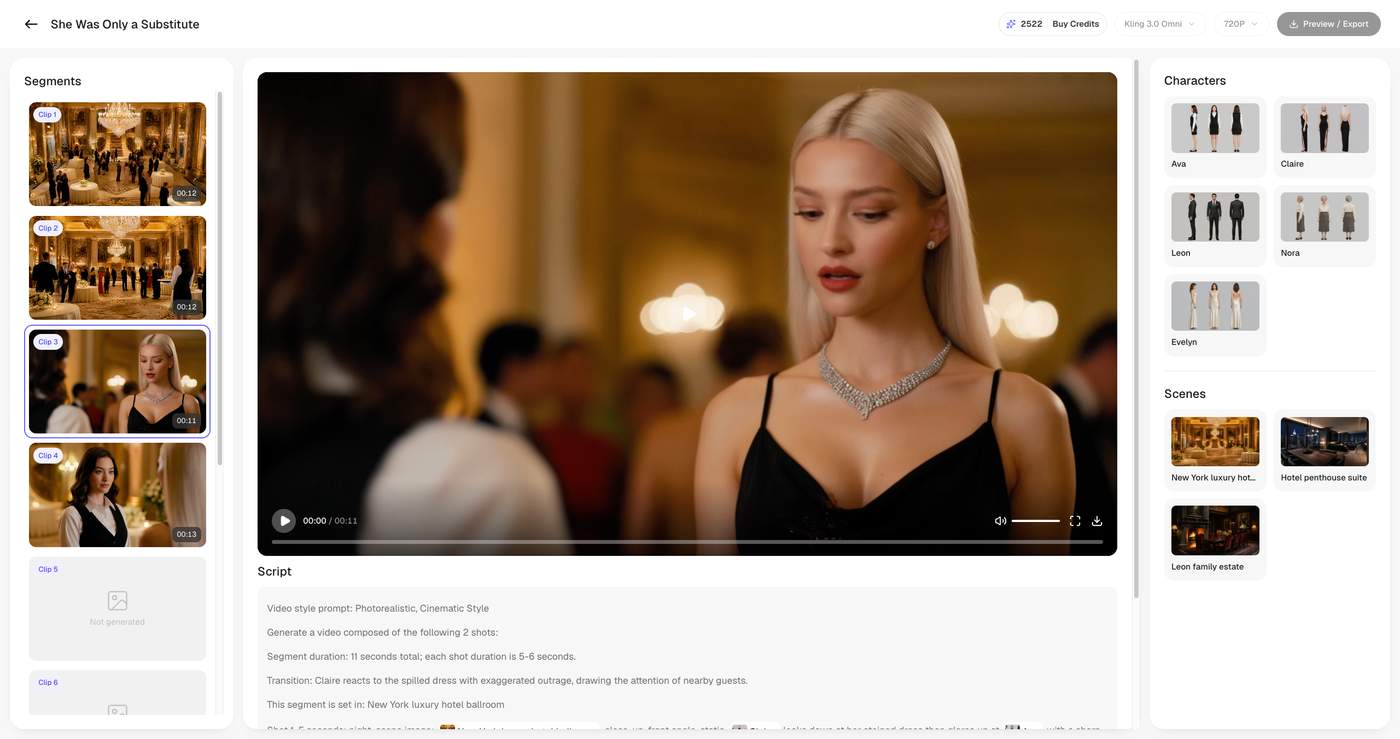Adjust the video volume slider
The width and height of the screenshot is (1400, 739).
click(1035, 521)
